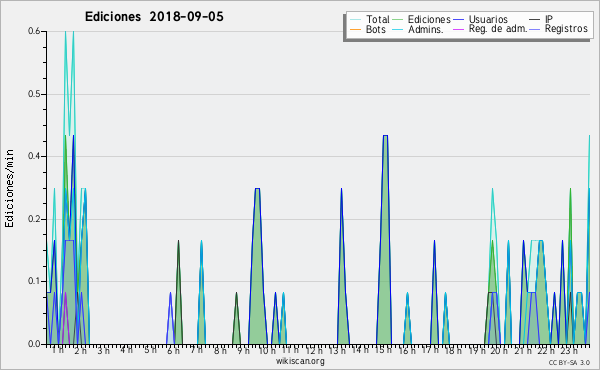This screenshot has height=370, width=600.
Task: Click the 0.5 y-axis value
Action: coord(34,94)
